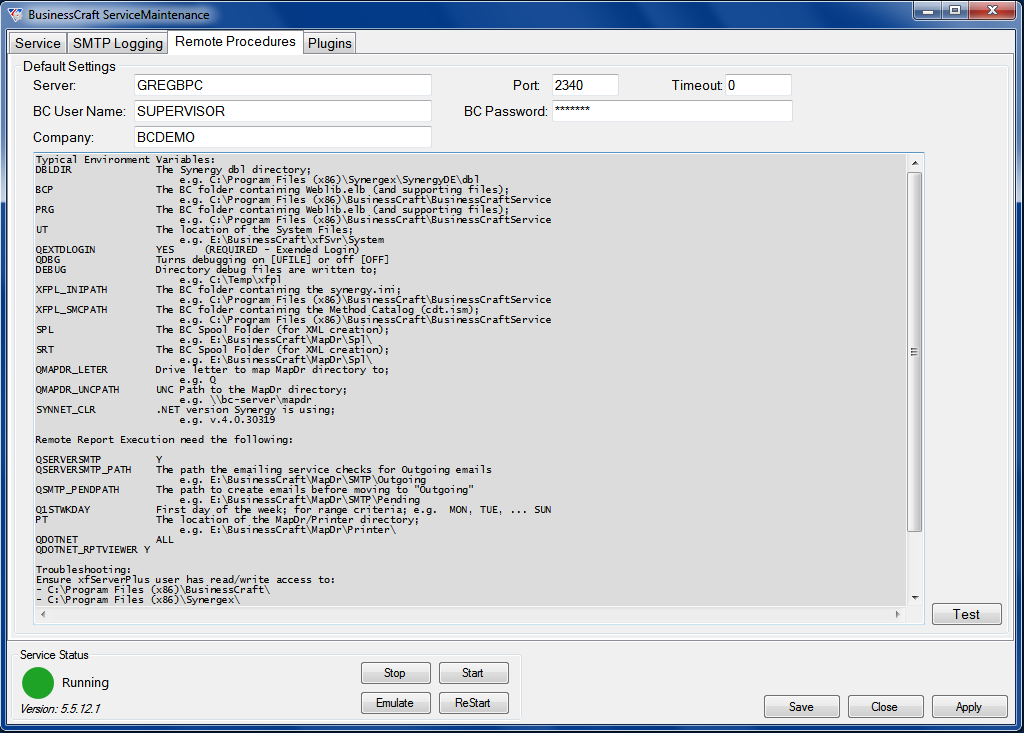Viewport: 1024px width, 733px height.
Task: Click the 'QSERVERSMTP_PATH' variable name
Action: (84, 470)
